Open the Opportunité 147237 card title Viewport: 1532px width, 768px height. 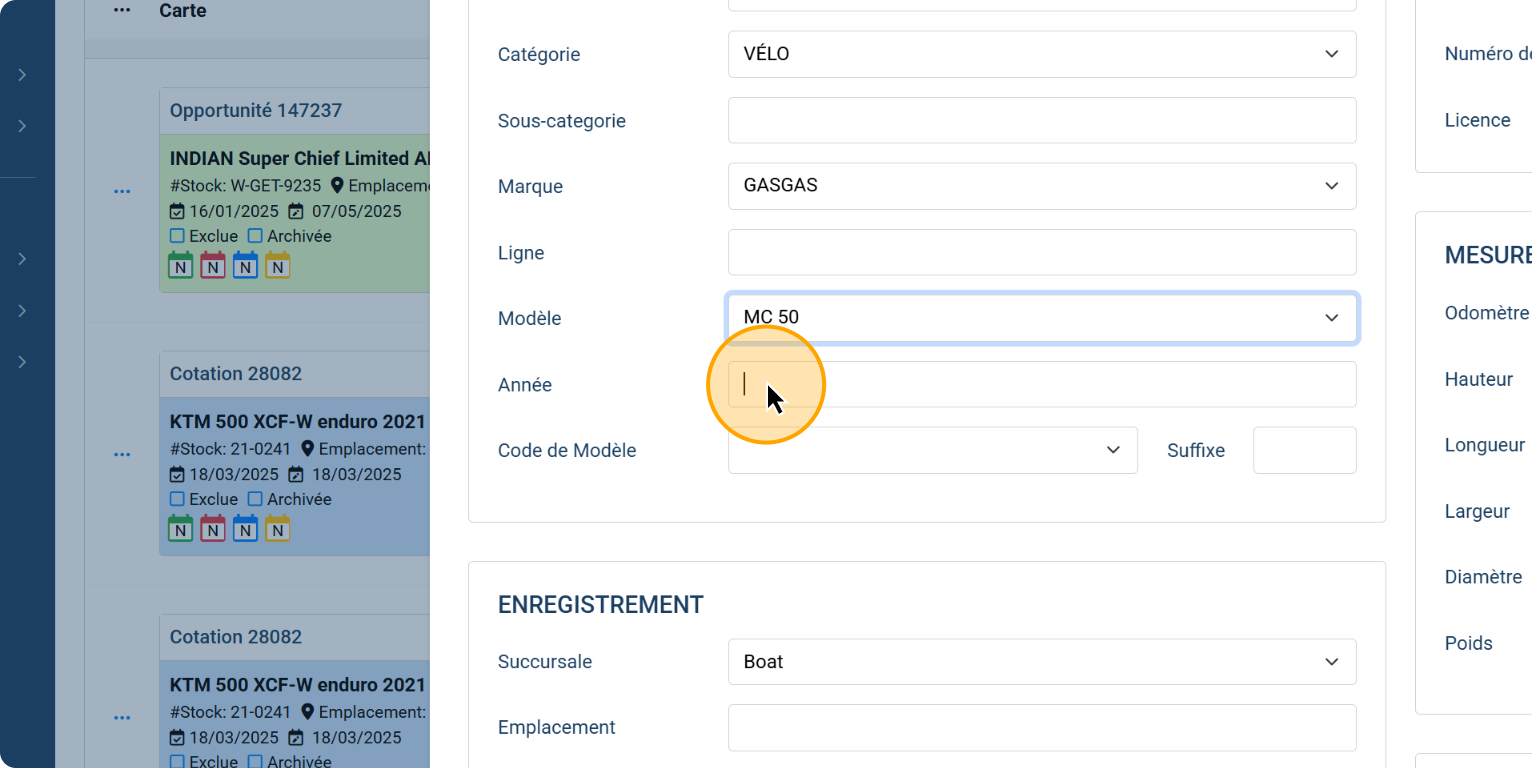[x=256, y=110]
